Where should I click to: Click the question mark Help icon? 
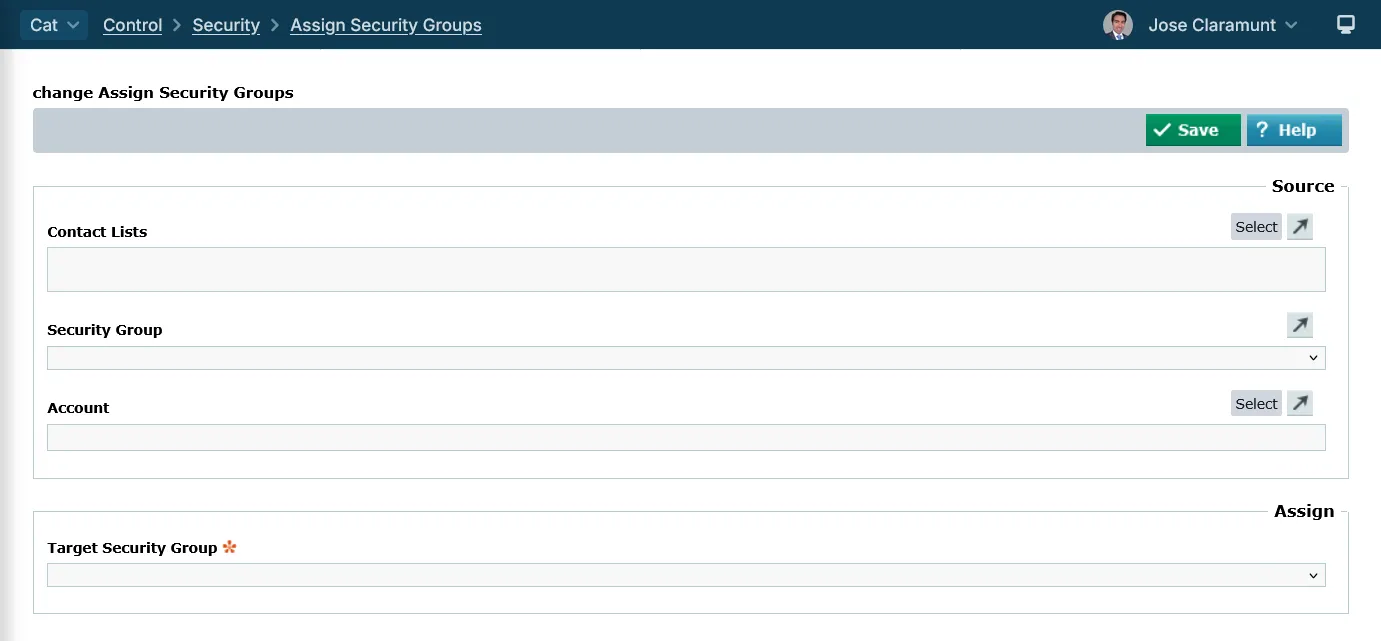pos(1262,130)
